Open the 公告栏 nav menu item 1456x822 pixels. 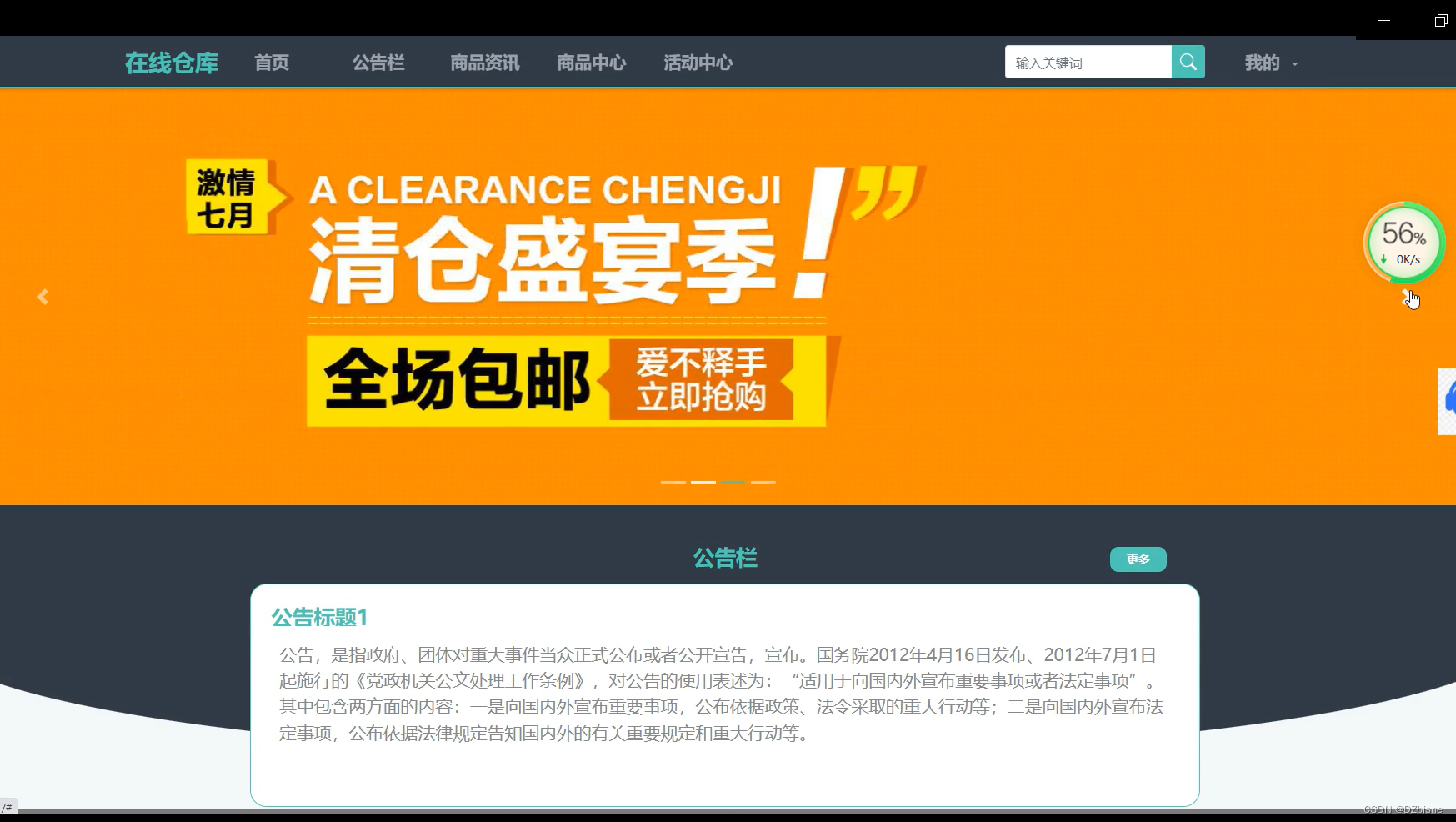378,63
